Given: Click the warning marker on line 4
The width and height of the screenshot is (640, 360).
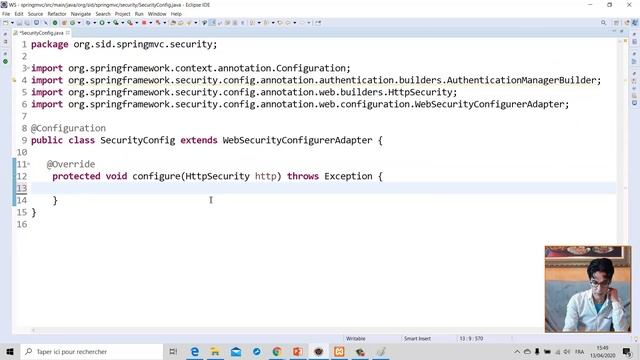Looking at the screenshot, I should (x=14, y=80).
